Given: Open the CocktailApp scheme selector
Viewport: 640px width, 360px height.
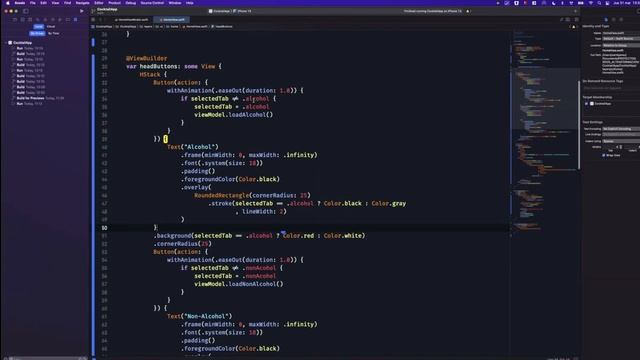Looking at the screenshot, I should 219,11.
